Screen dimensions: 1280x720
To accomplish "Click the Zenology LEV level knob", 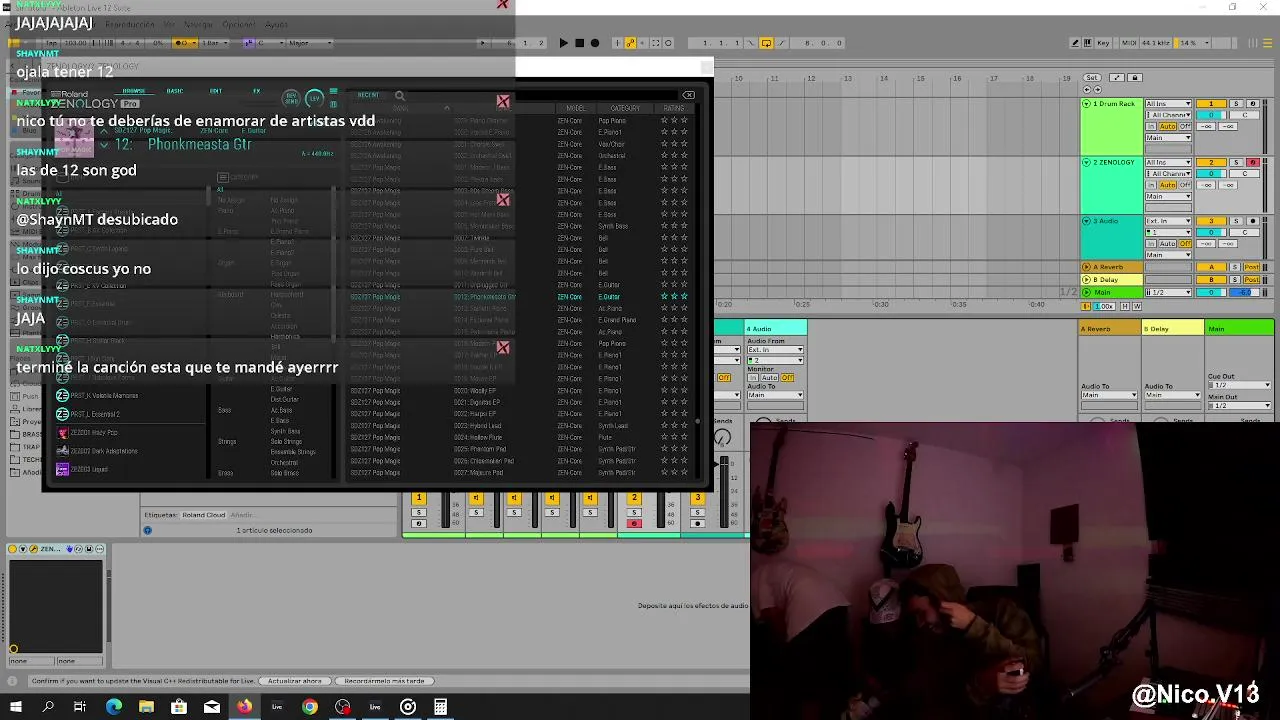I will pyautogui.click(x=314, y=98).
